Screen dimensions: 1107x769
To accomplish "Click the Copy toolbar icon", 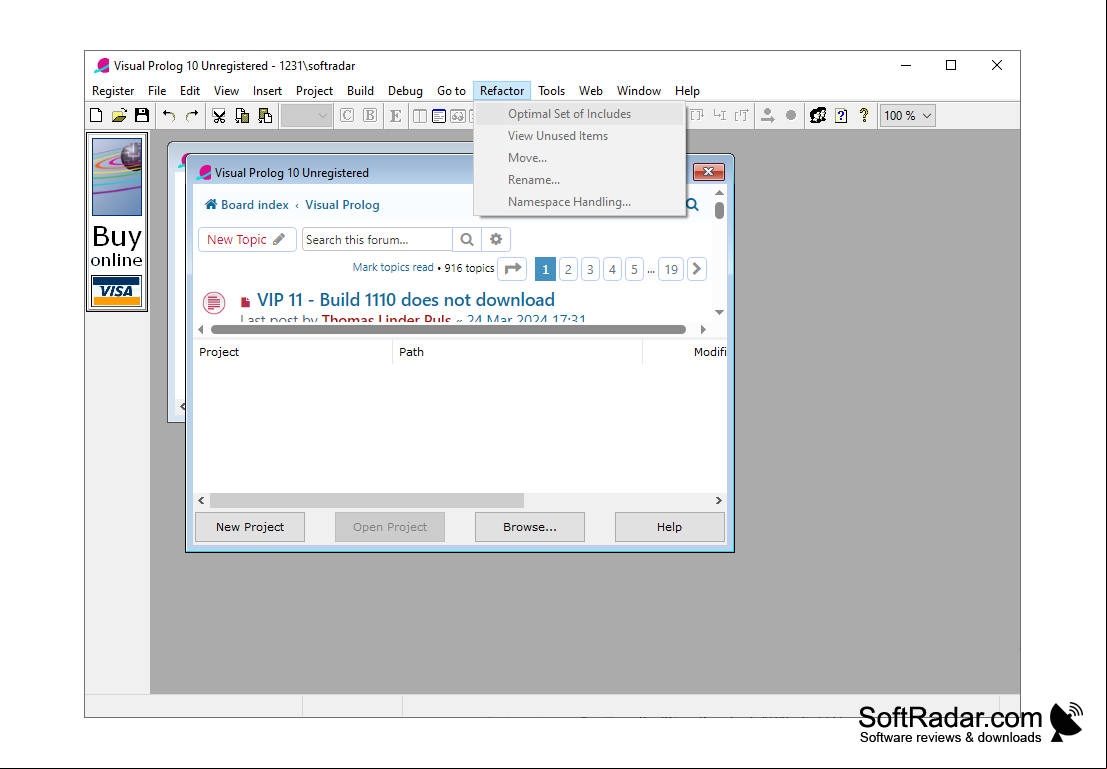I will coord(242,115).
